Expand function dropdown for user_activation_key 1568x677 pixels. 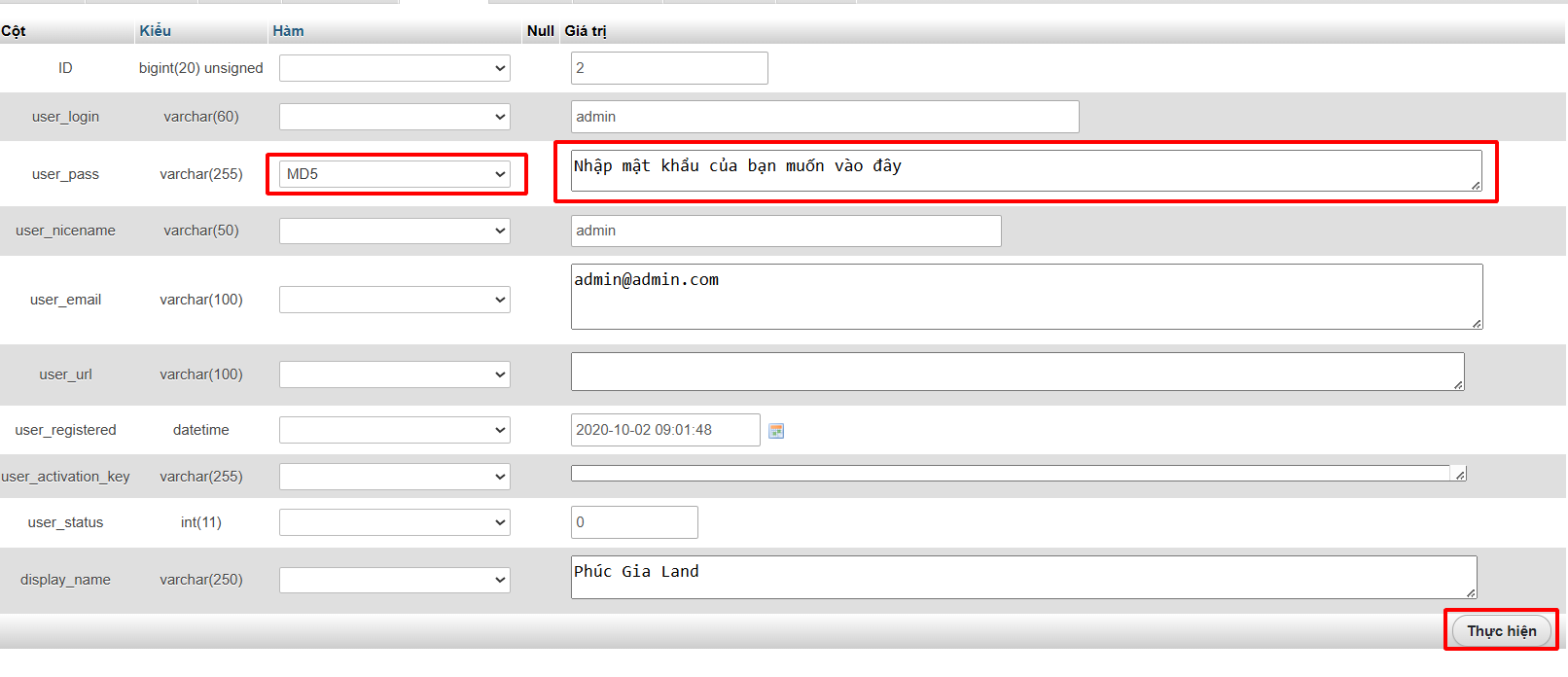coord(394,477)
